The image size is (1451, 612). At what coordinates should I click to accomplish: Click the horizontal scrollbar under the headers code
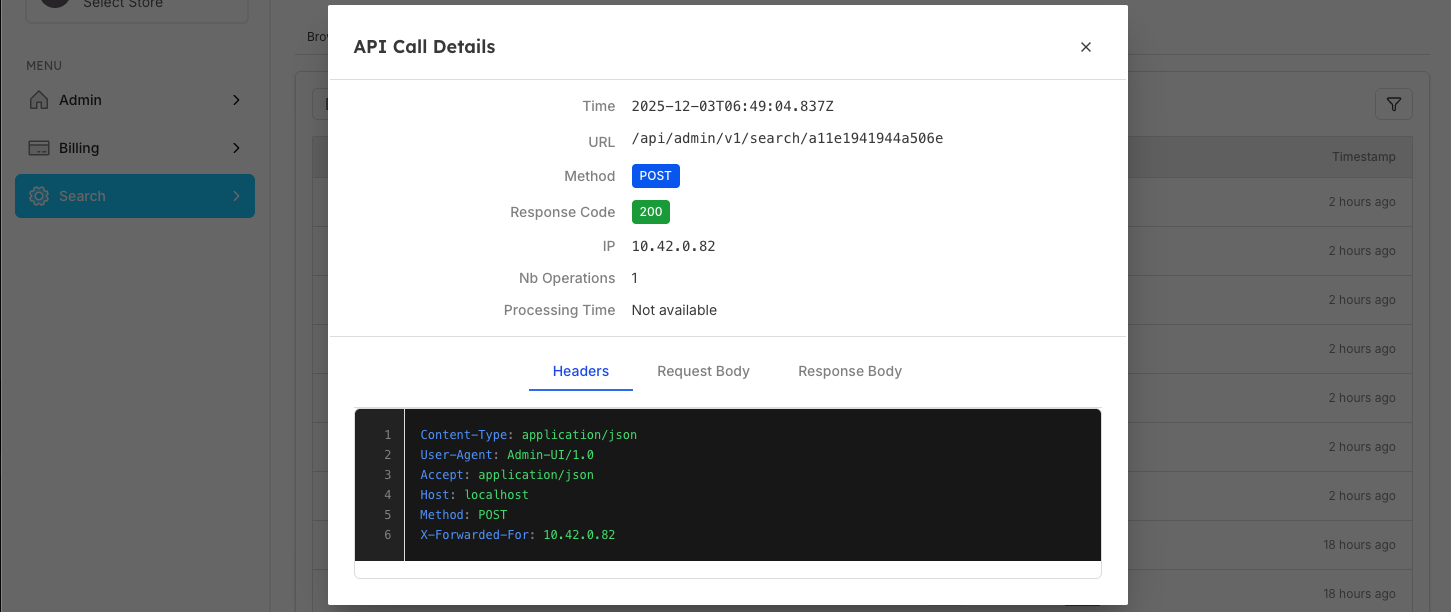pyautogui.click(x=727, y=567)
